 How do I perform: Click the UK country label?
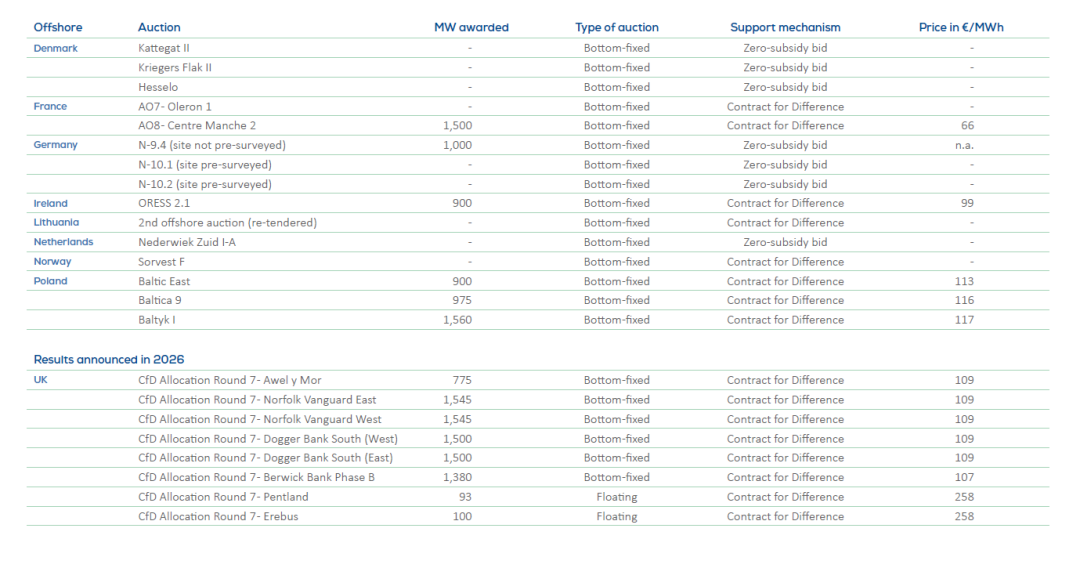41,380
